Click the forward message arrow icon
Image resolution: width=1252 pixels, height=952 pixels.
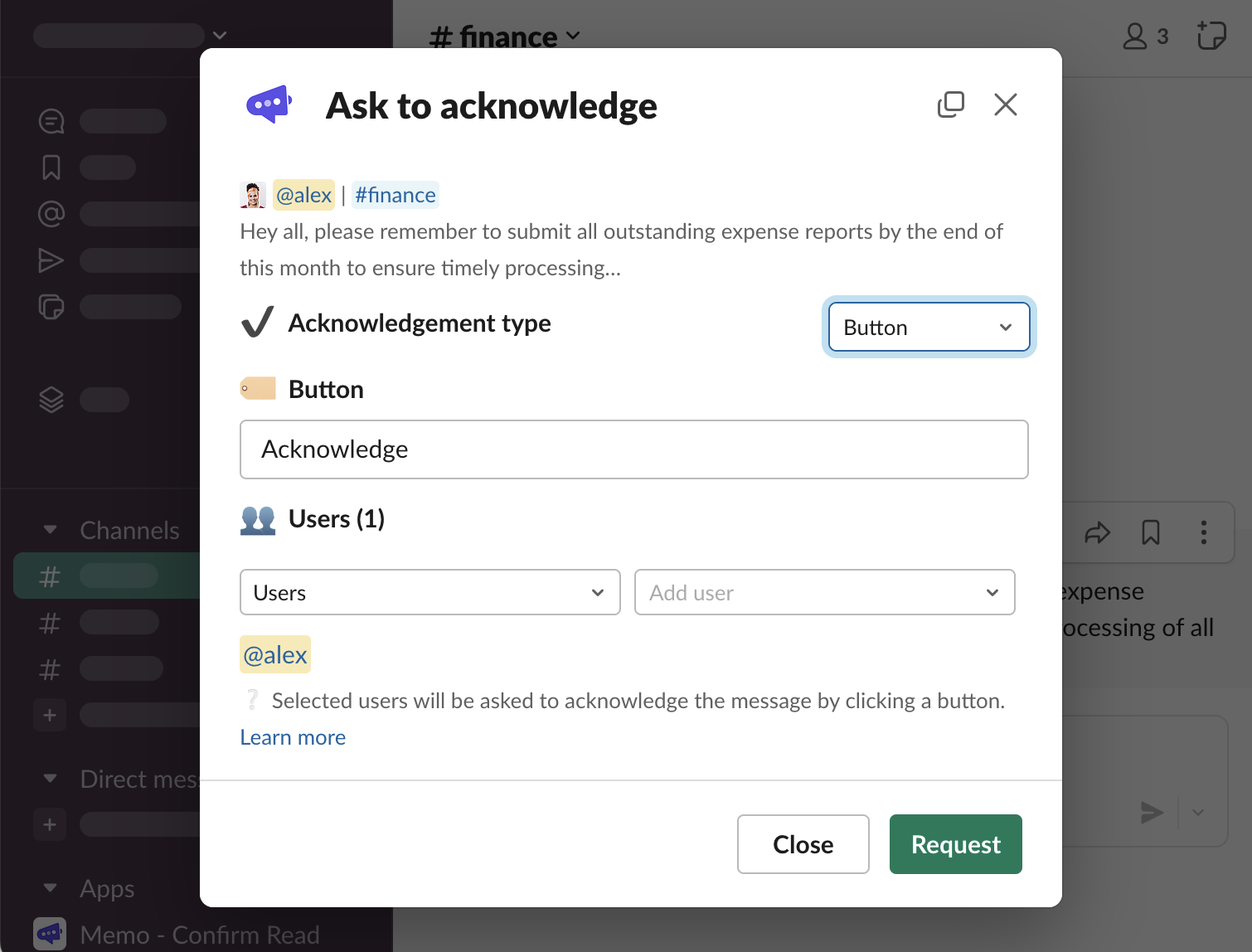(x=1097, y=532)
